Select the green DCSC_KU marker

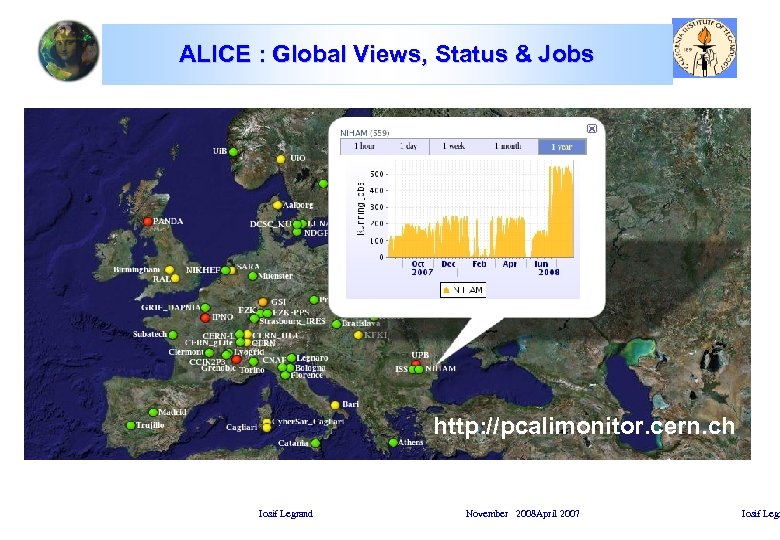click(297, 224)
